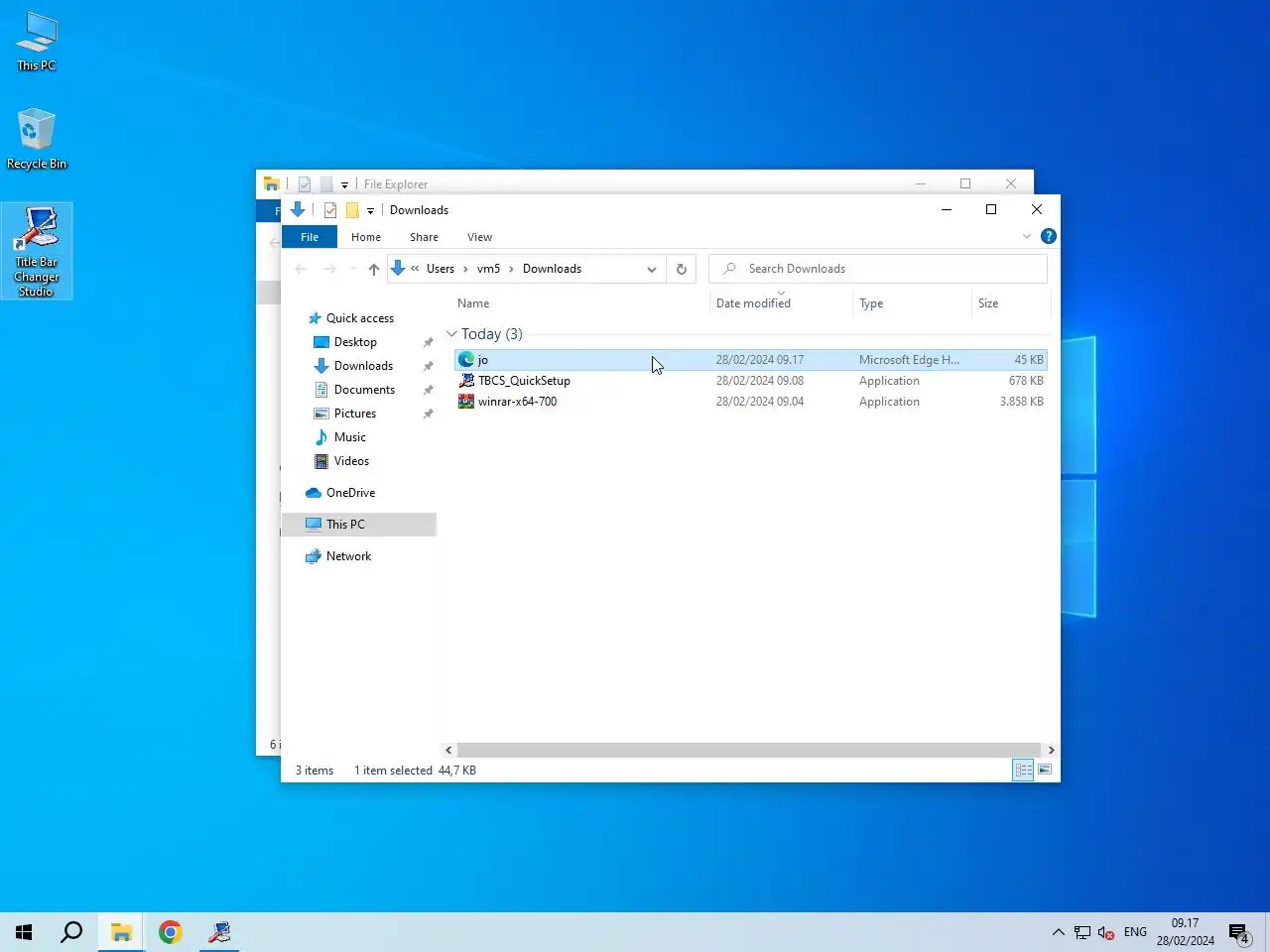The image size is (1270, 952).
Task: Open ENG language input indicator
Action: pyautogui.click(x=1135, y=932)
